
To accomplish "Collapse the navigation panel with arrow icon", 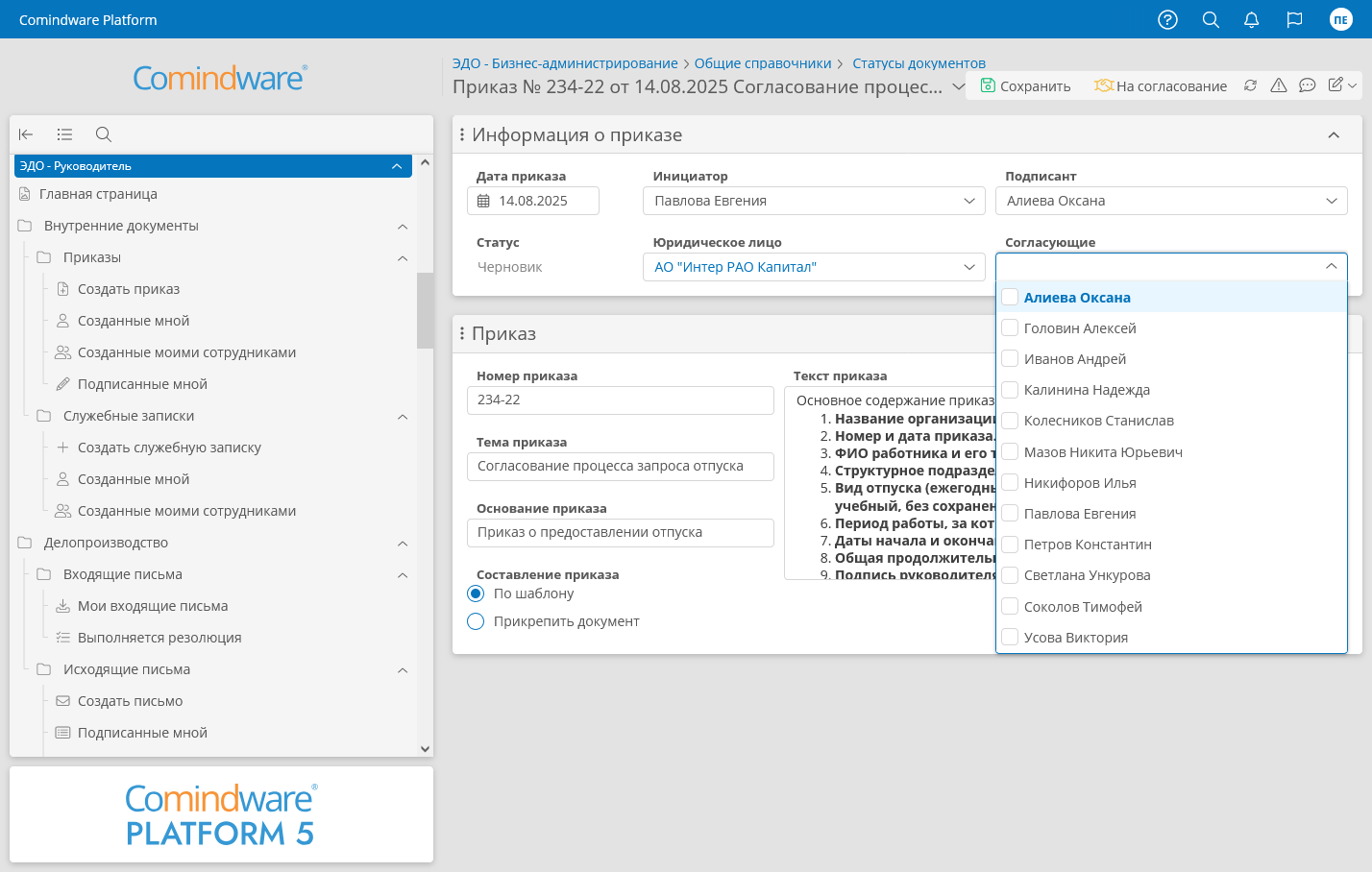I will tap(26, 134).
